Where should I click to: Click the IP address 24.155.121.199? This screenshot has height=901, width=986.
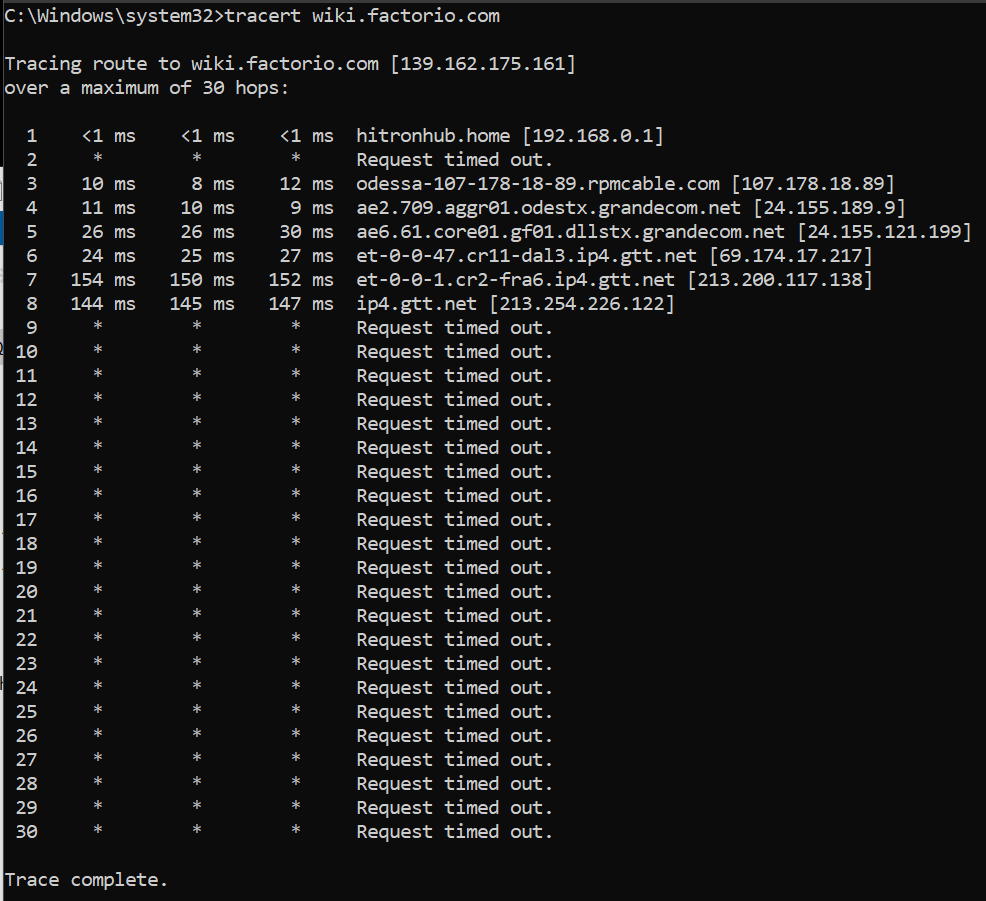(x=884, y=232)
